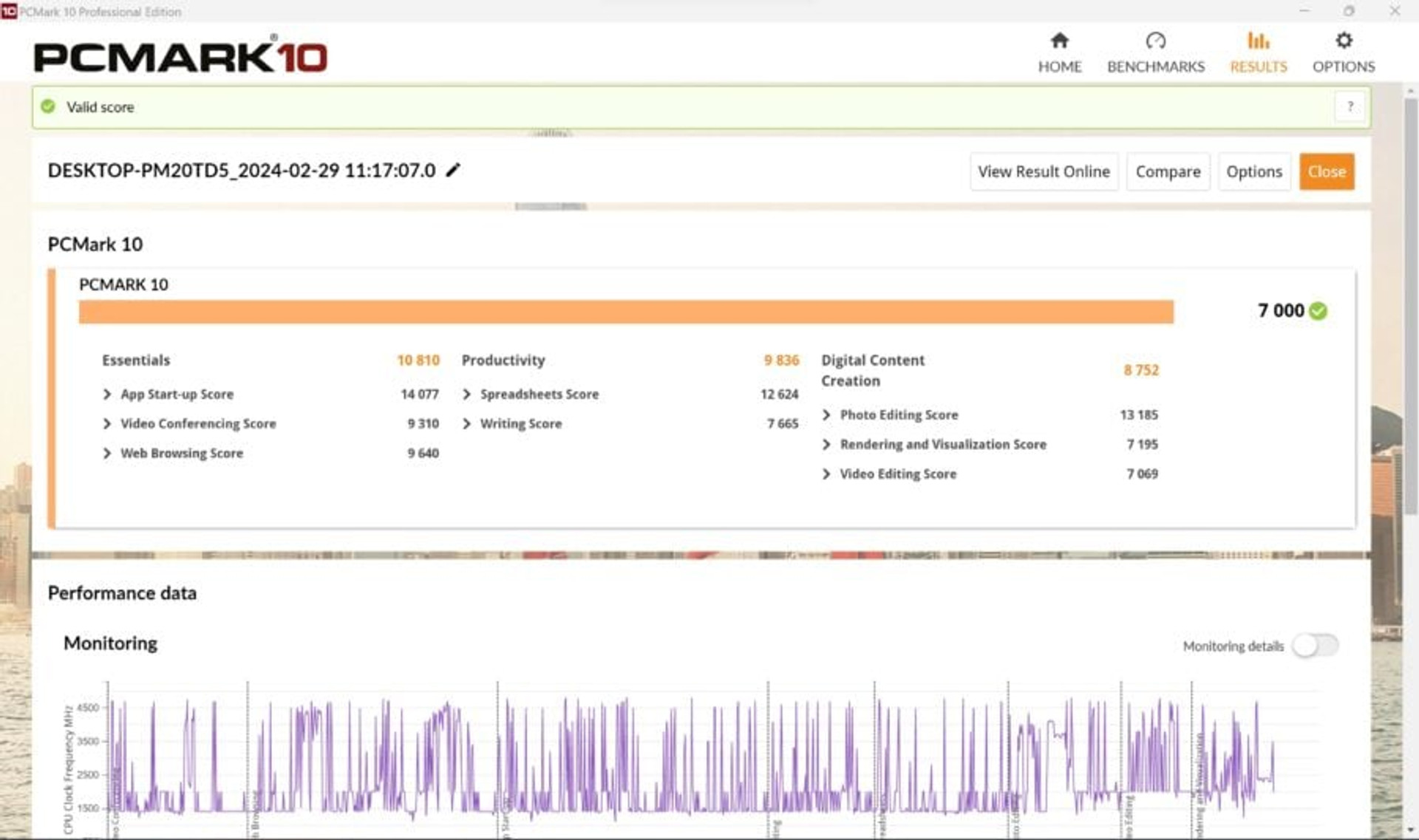
Task: Click the pencil icon to rename result
Action: tap(453, 170)
